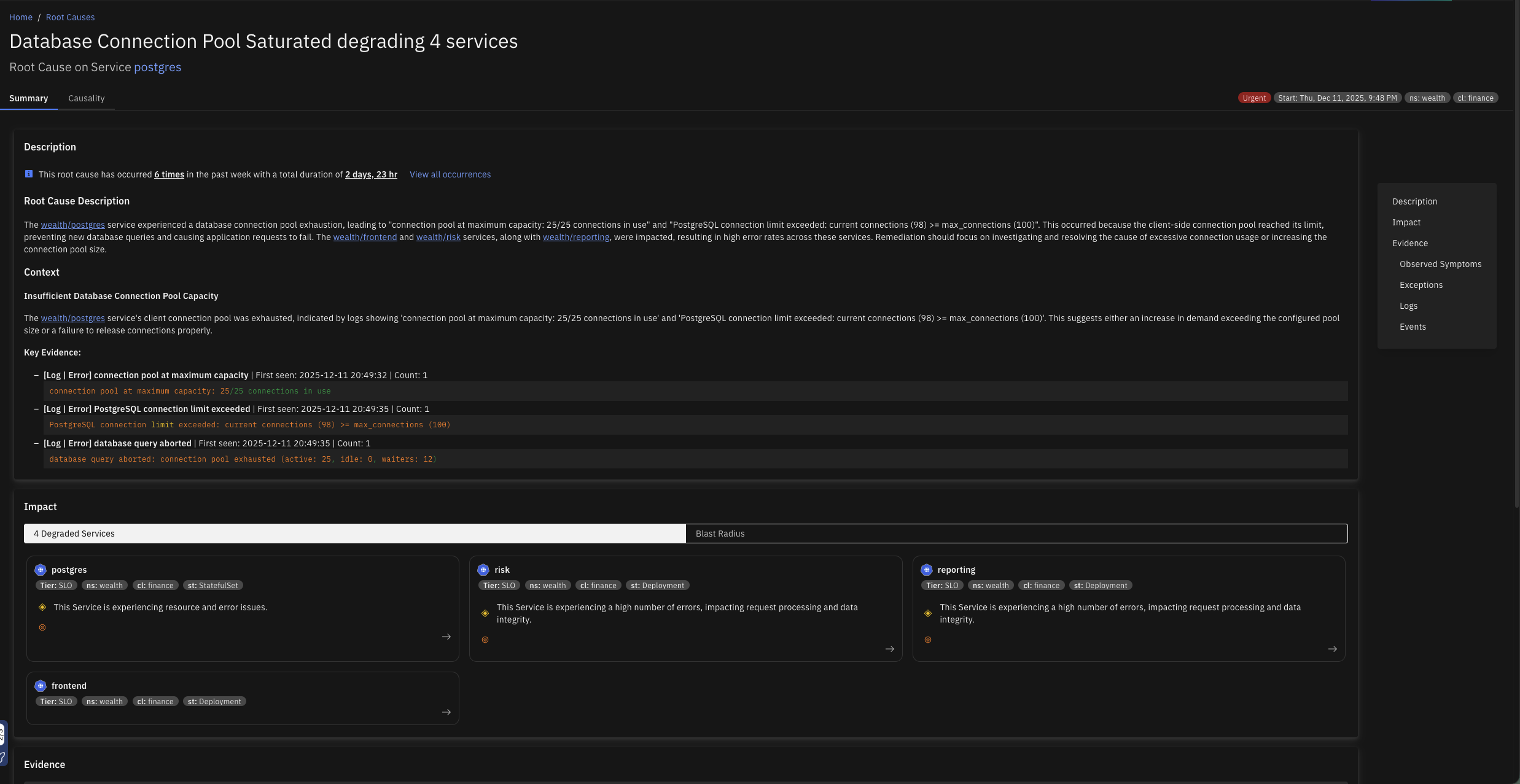The width and height of the screenshot is (1520, 784).
Task: Open postgres card arrow icon
Action: 446,637
